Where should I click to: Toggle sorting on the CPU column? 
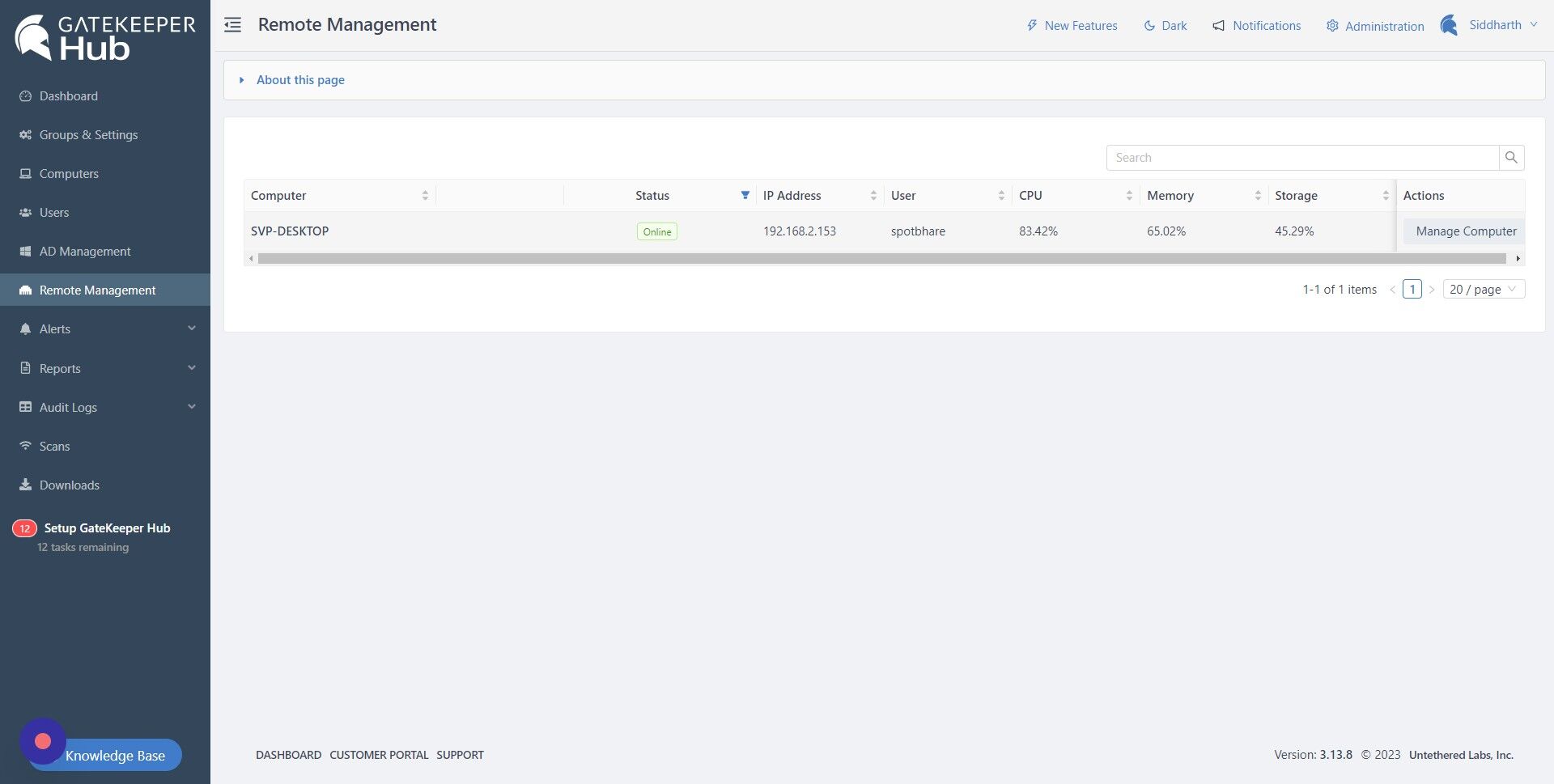(1130, 195)
